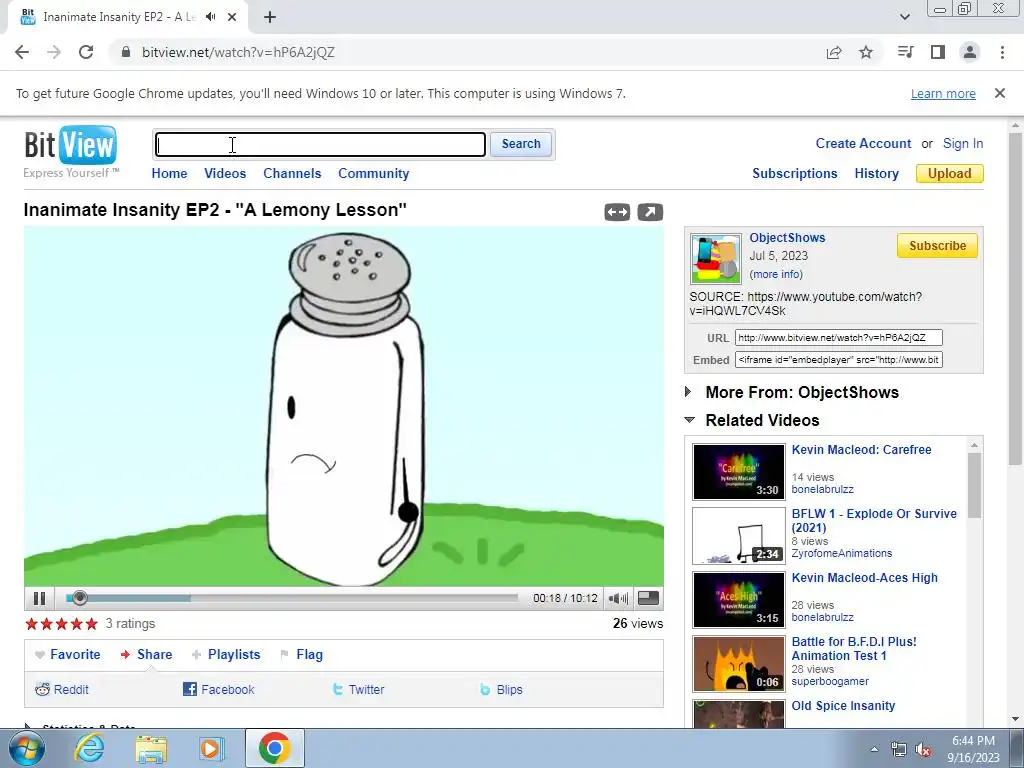Rate the video one star

(x=31, y=624)
